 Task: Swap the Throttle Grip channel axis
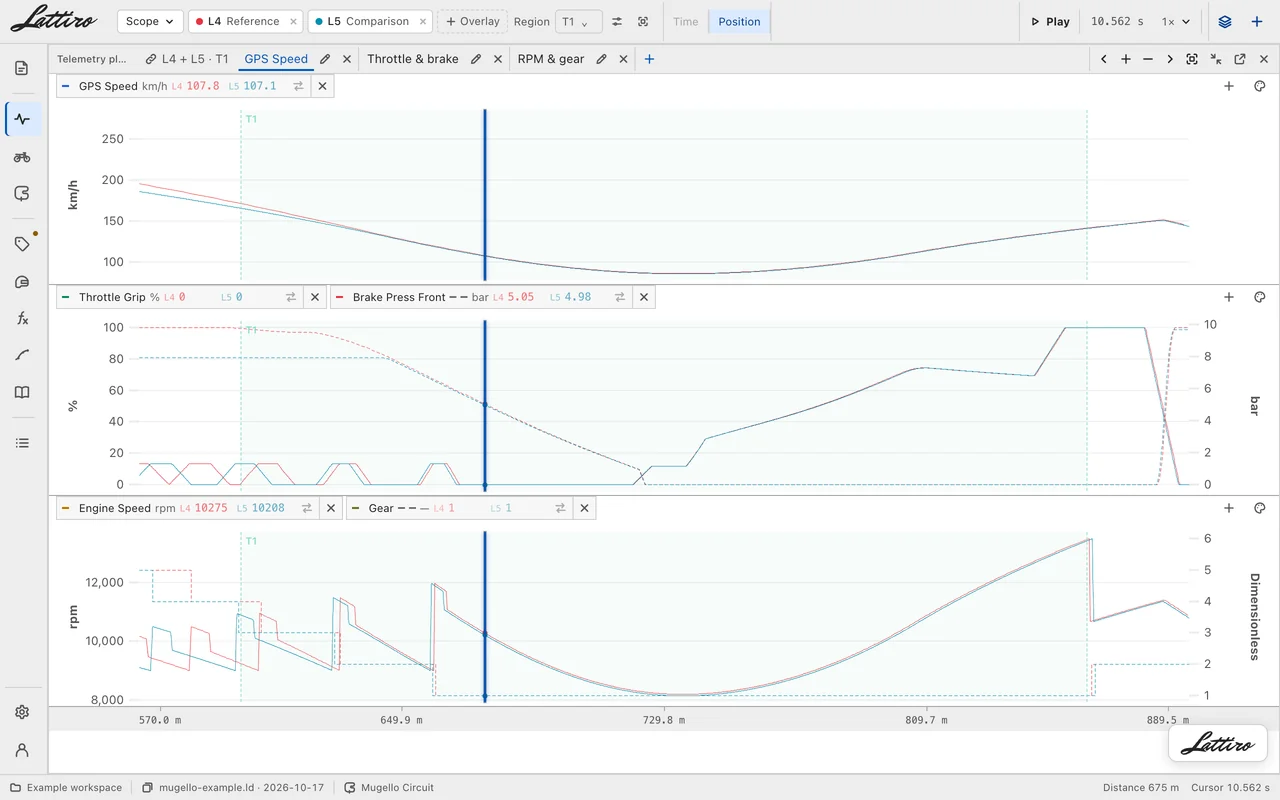point(291,297)
